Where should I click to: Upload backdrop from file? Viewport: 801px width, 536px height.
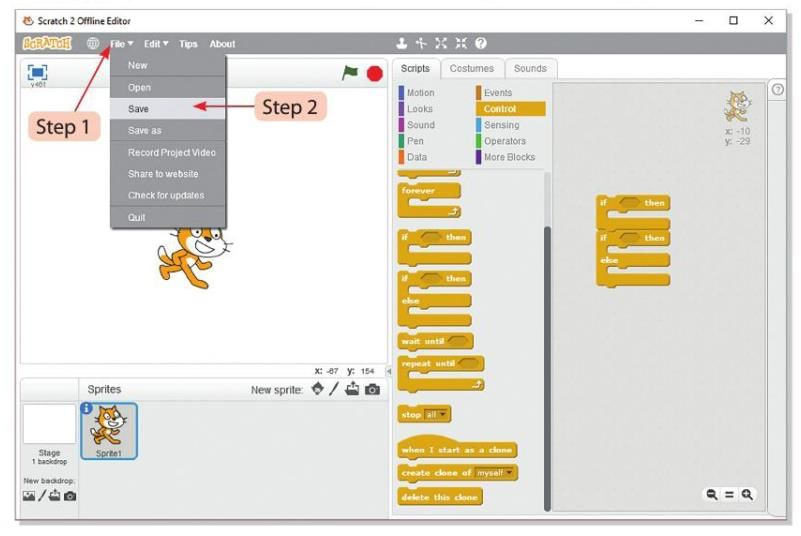55,496
